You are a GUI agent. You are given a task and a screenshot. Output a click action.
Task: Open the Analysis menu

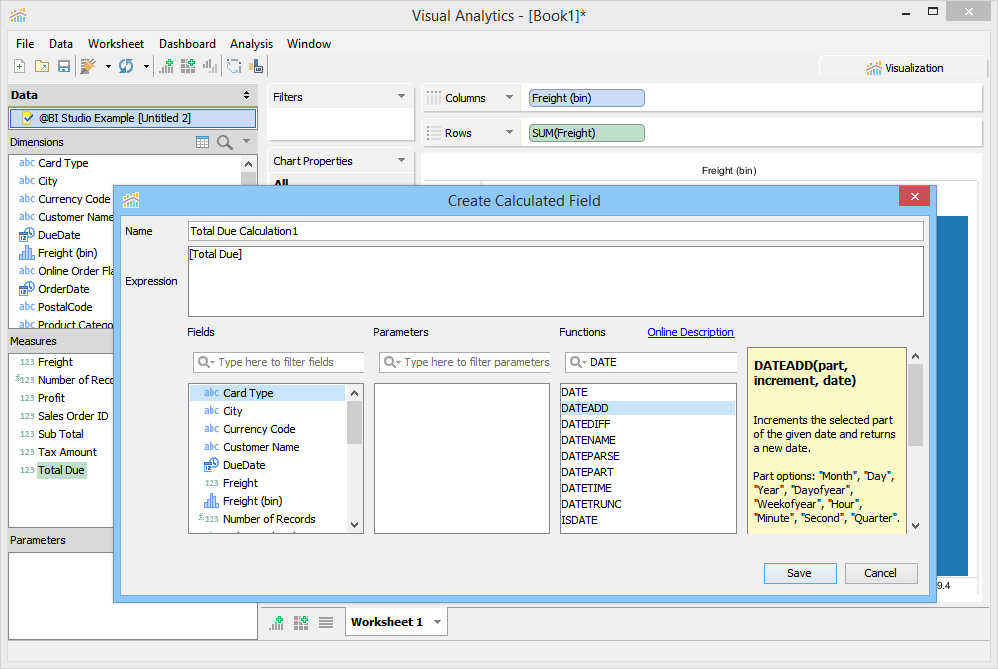tap(251, 44)
